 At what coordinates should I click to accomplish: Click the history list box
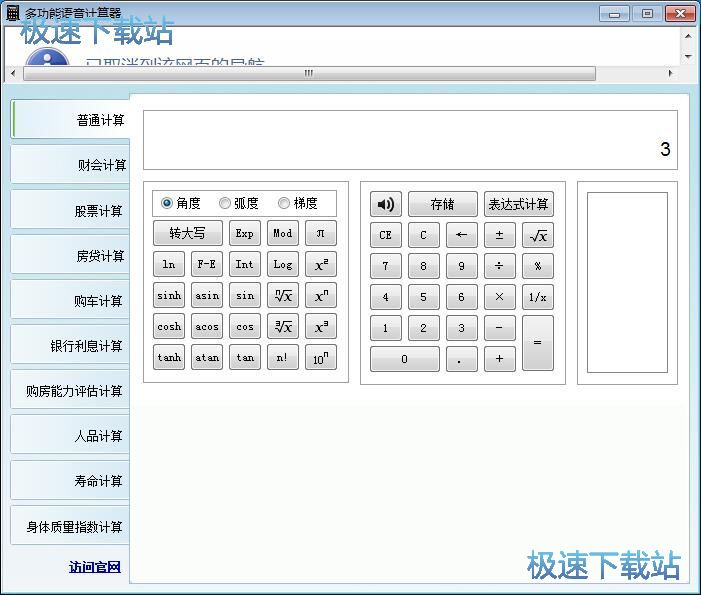[x=627, y=283]
